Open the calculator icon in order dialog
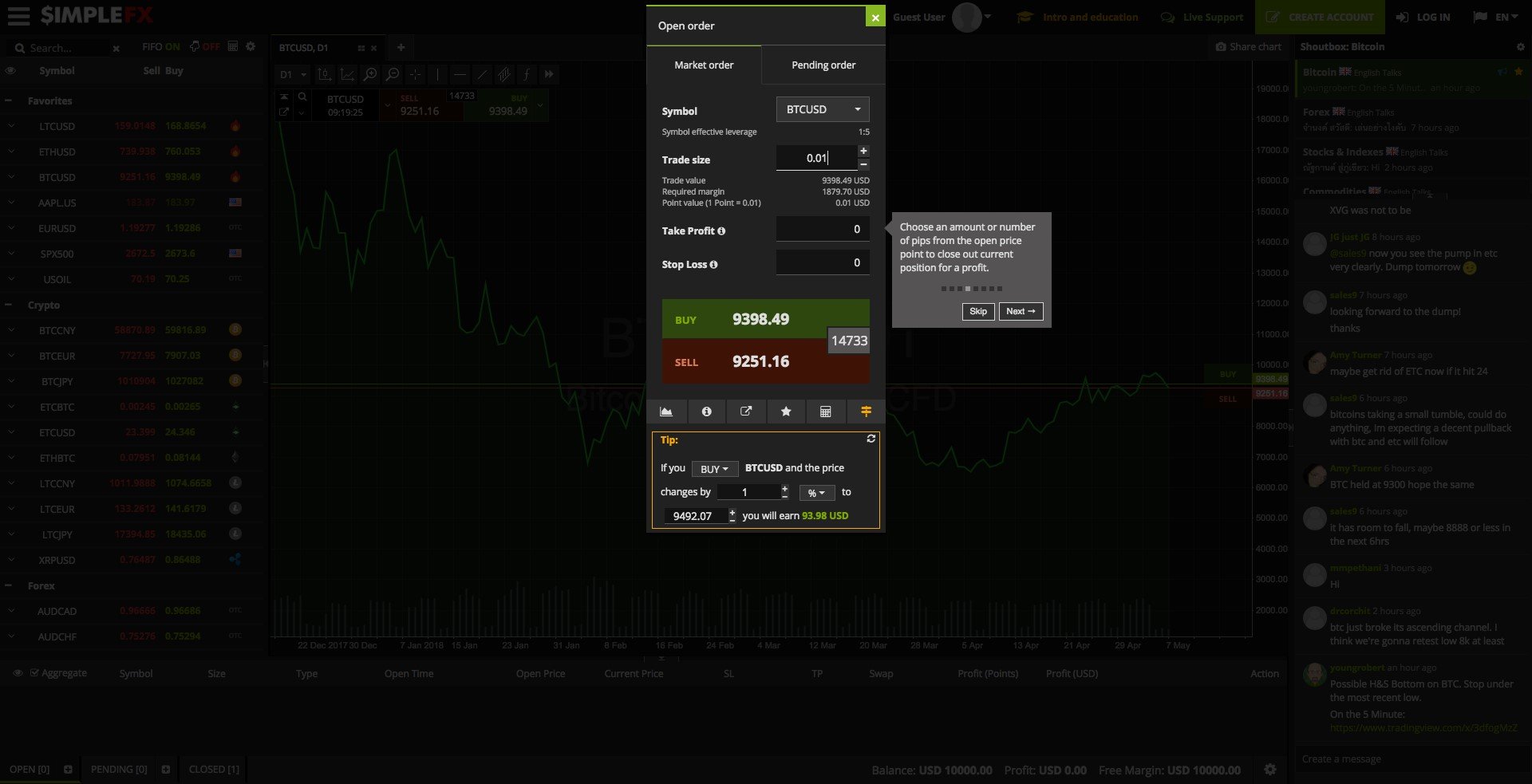Screen dimensions: 1532x784 point(826,412)
